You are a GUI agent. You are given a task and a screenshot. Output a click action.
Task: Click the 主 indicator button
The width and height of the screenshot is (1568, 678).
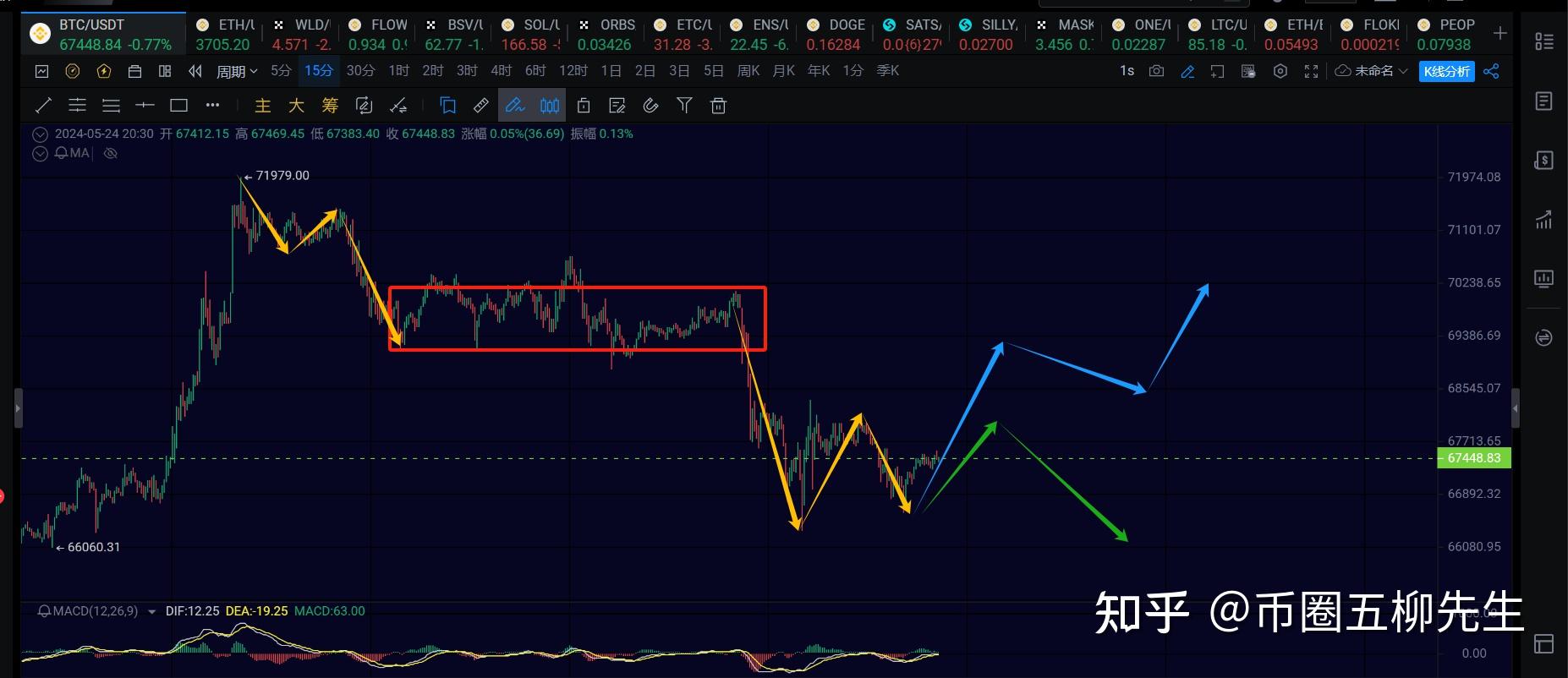[263, 106]
